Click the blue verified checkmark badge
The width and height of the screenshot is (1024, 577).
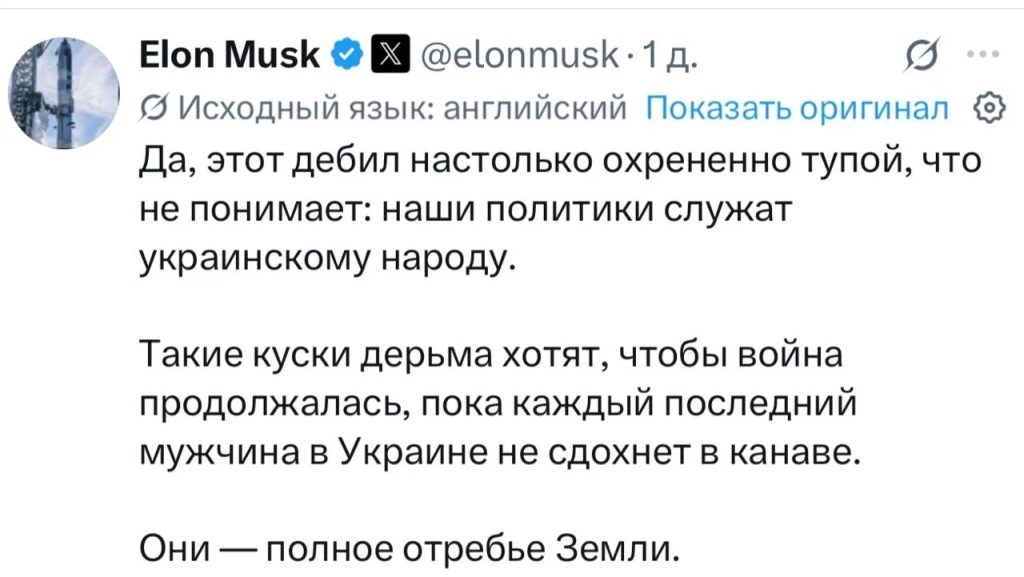tap(347, 54)
